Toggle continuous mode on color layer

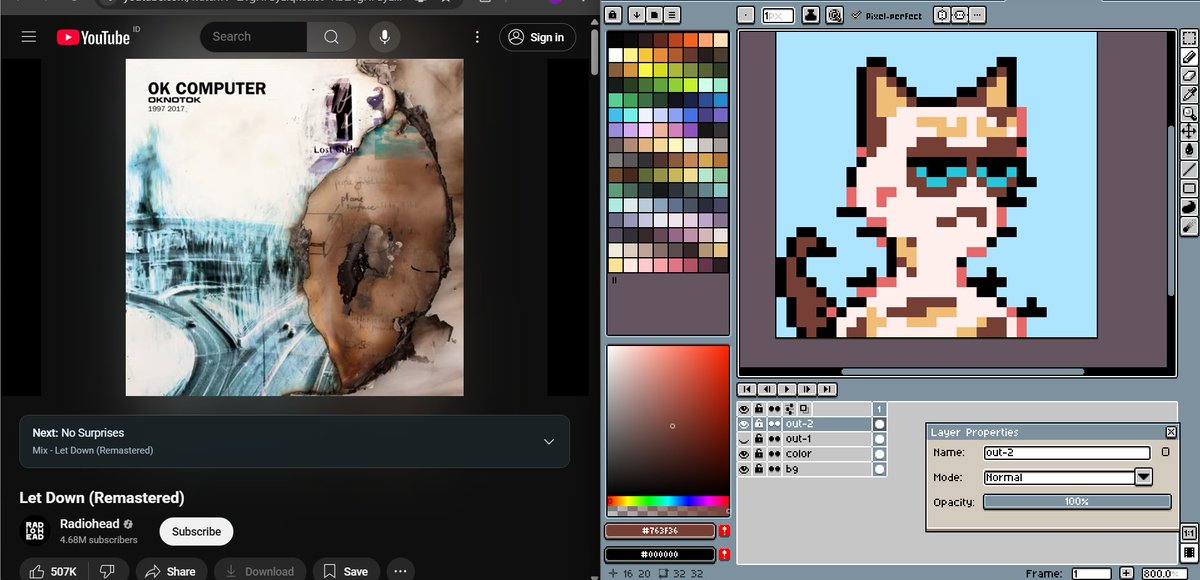(x=774, y=454)
